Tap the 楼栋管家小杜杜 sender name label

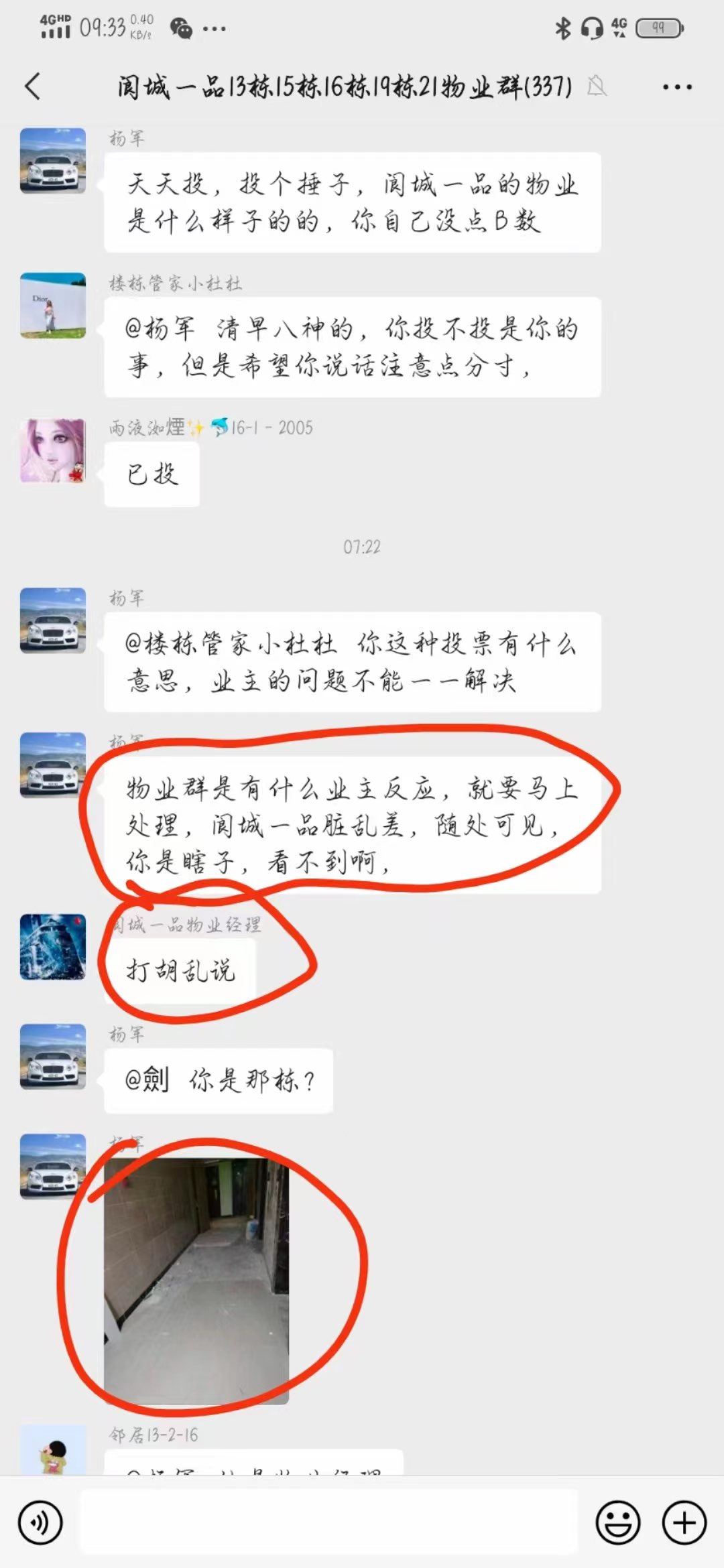176,283
